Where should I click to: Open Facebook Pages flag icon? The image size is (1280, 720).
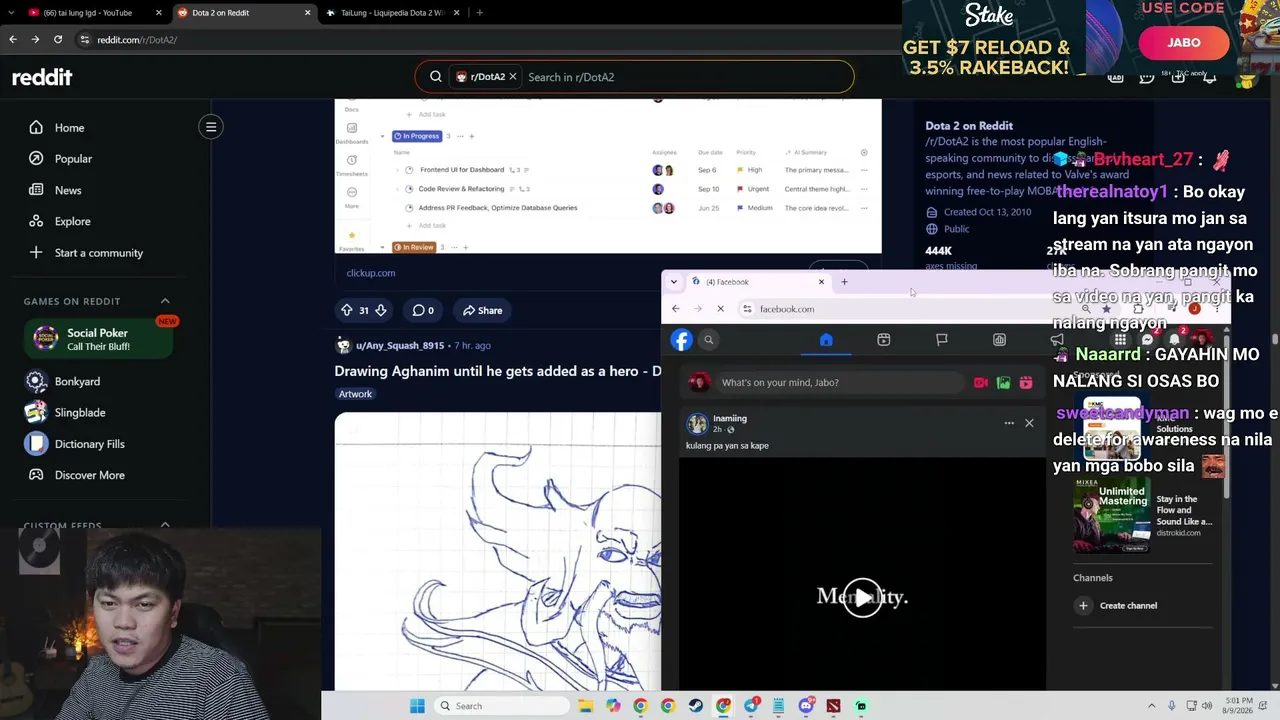pyautogui.click(x=942, y=340)
